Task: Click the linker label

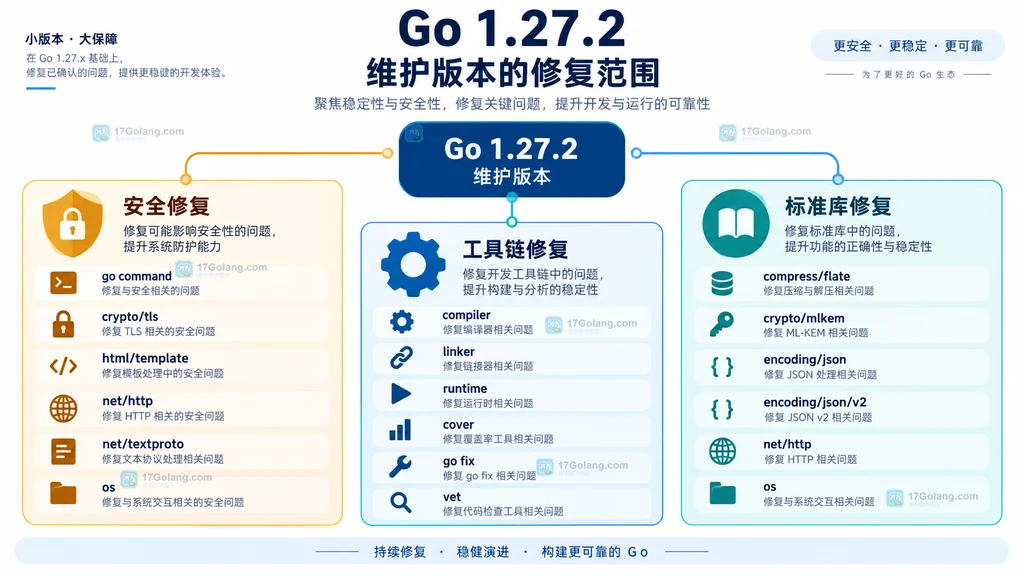Action: [458, 351]
